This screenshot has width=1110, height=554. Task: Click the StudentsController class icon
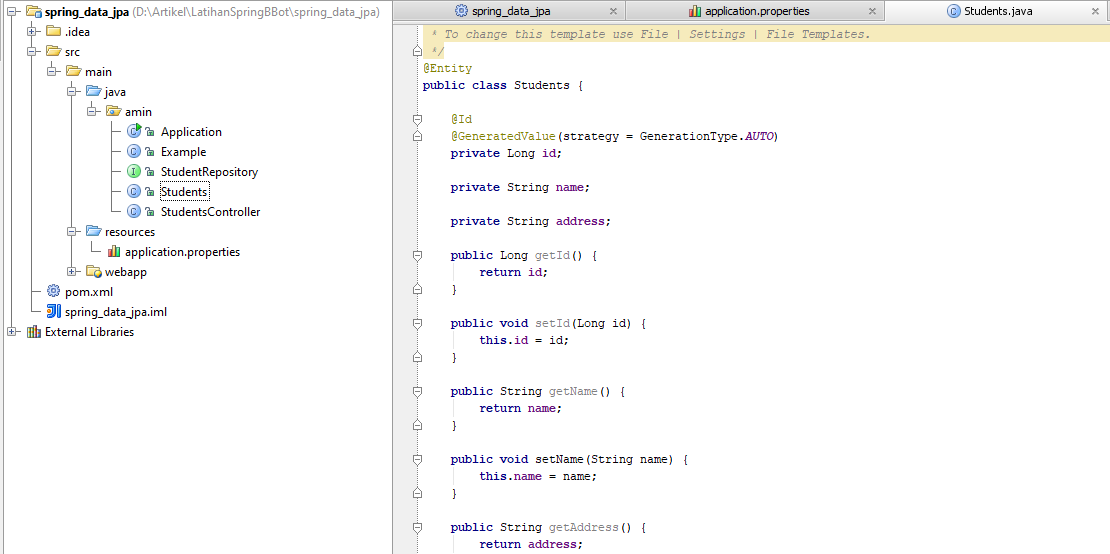tap(134, 212)
